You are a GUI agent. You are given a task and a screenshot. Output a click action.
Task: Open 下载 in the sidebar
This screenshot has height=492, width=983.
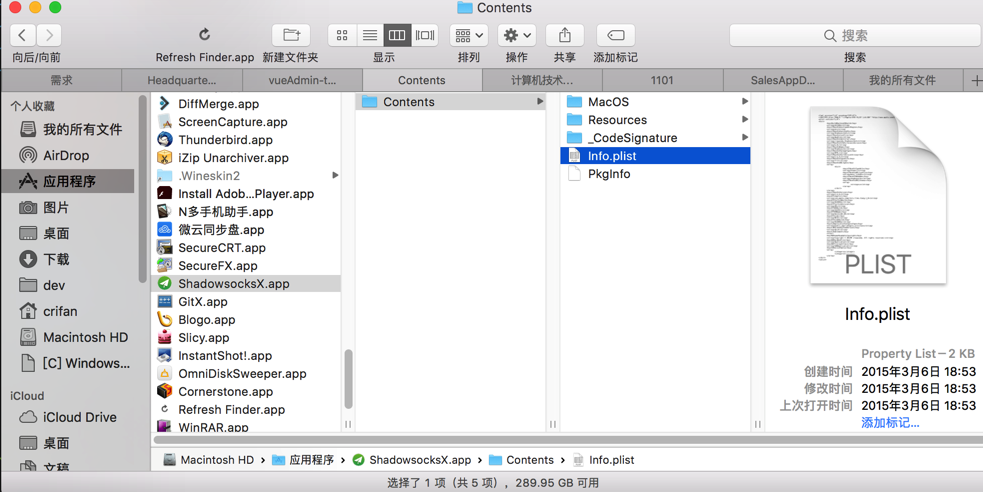(70, 259)
